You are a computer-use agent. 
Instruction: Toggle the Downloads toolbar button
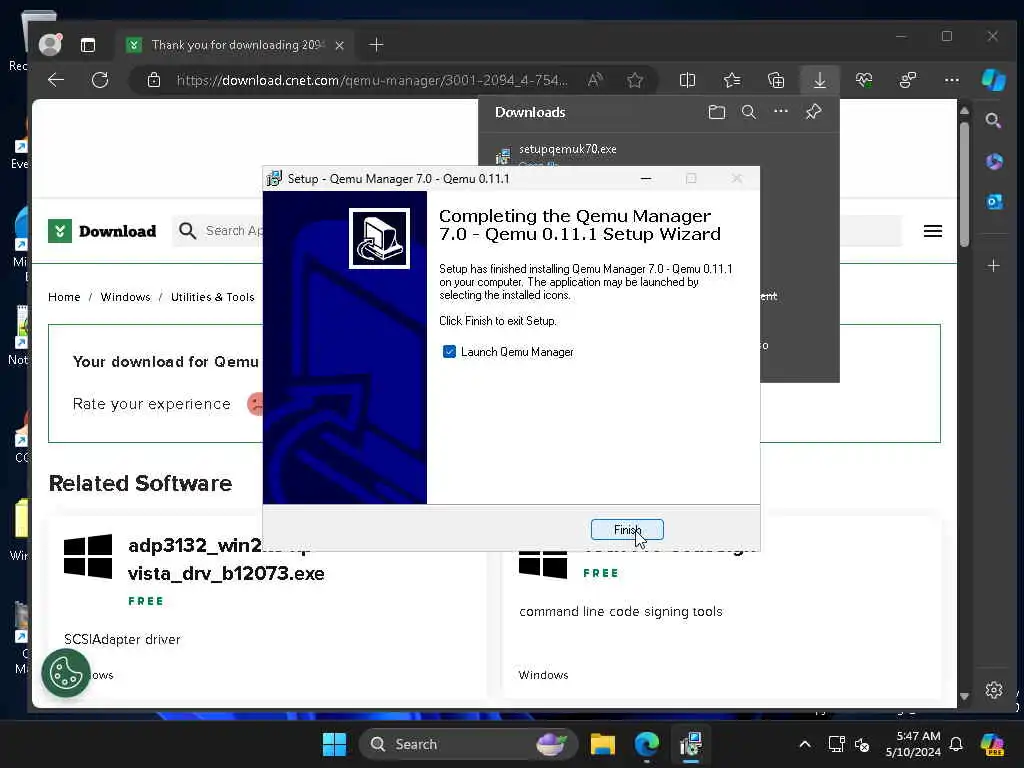tap(820, 80)
